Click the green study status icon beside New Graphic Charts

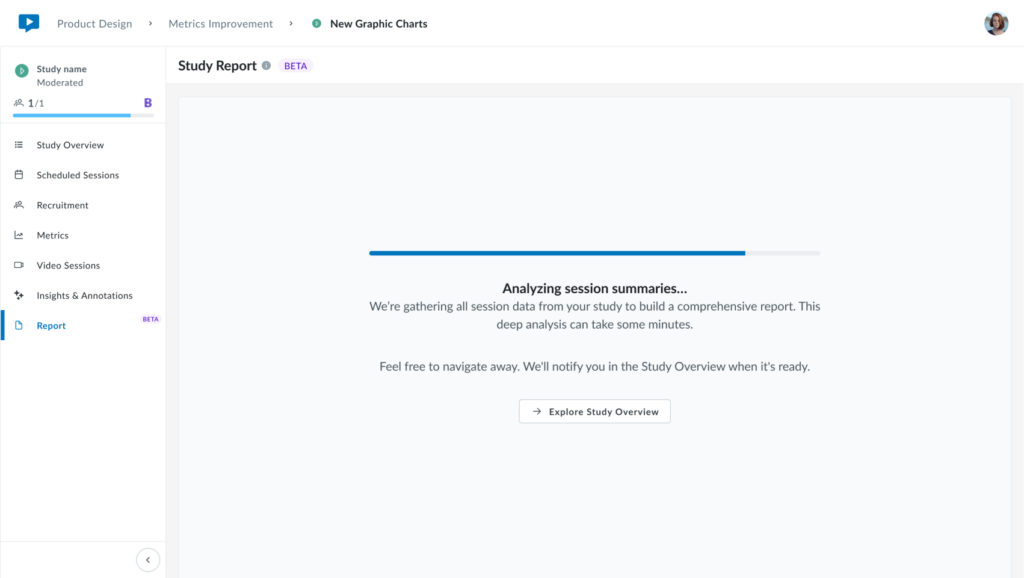point(317,24)
